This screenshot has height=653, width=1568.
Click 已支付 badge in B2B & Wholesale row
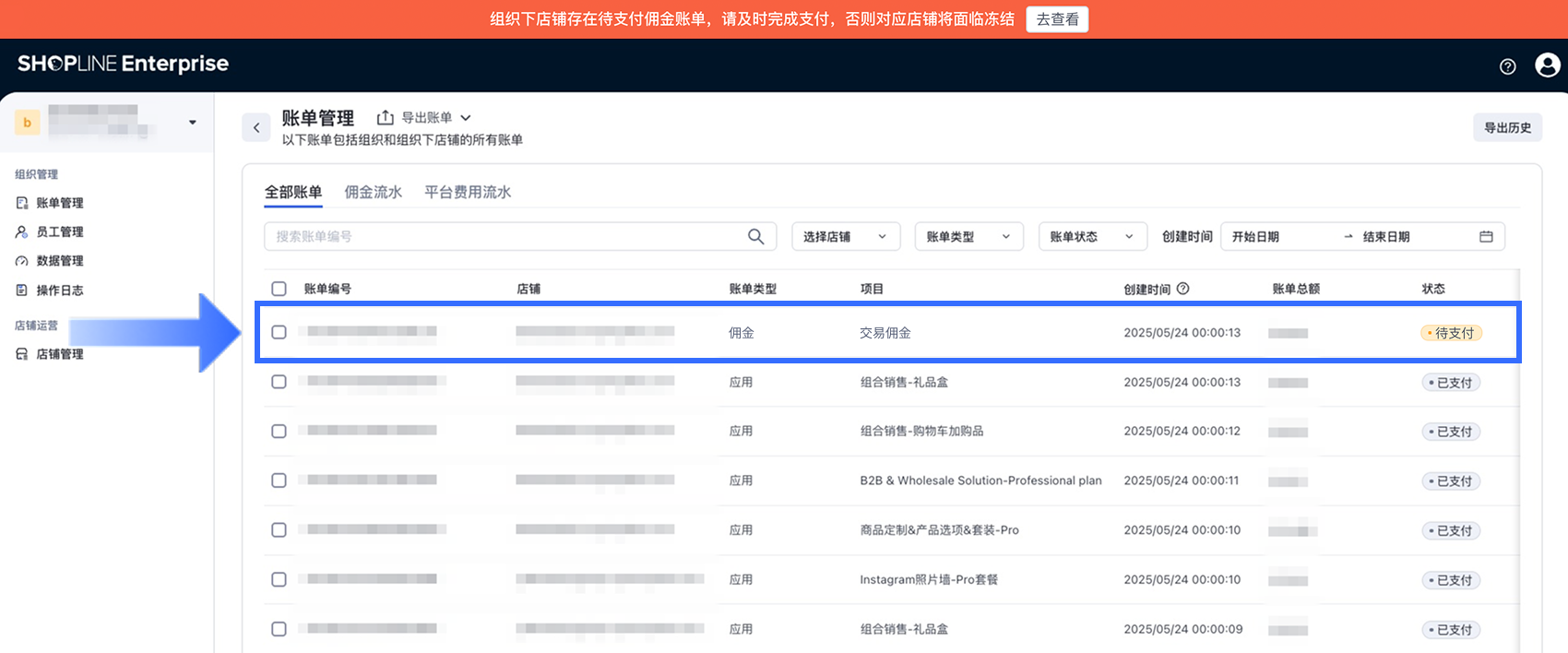coord(1452,481)
